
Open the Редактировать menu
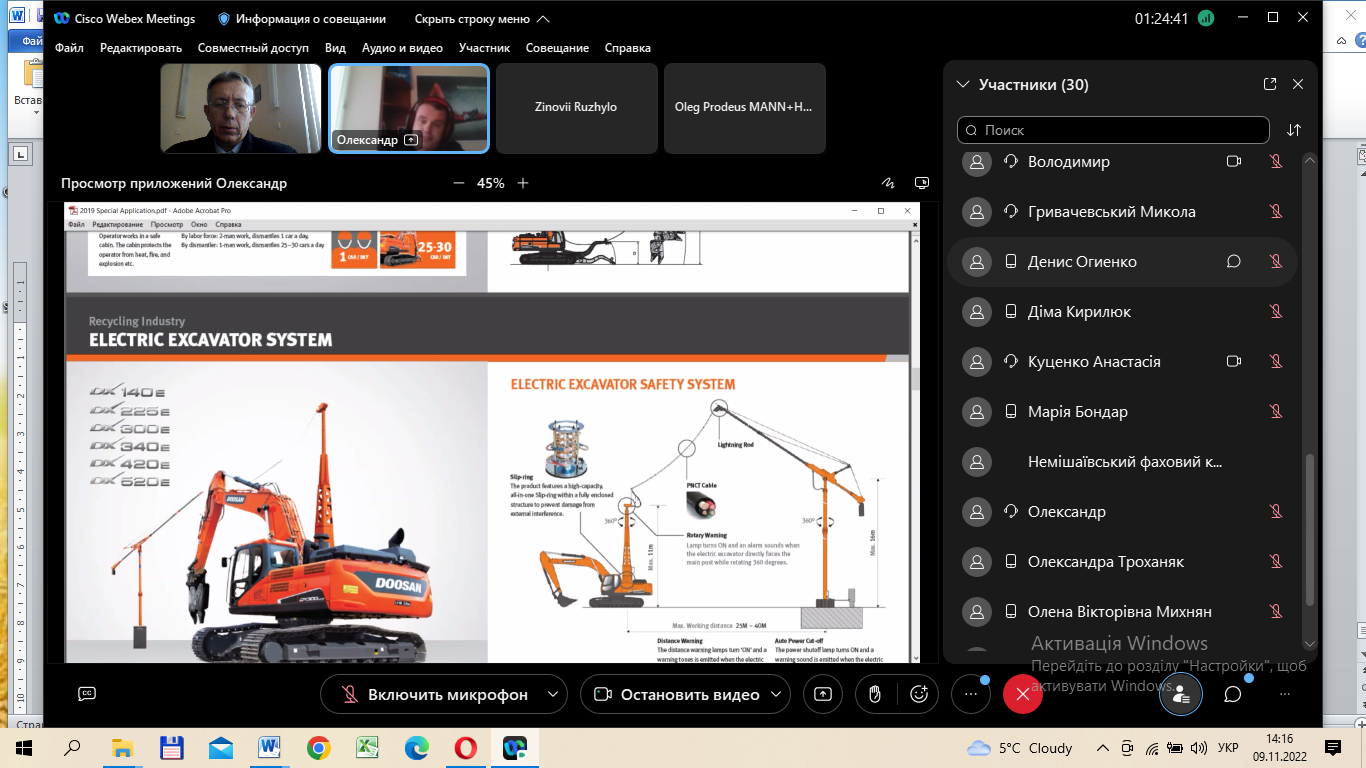(141, 48)
